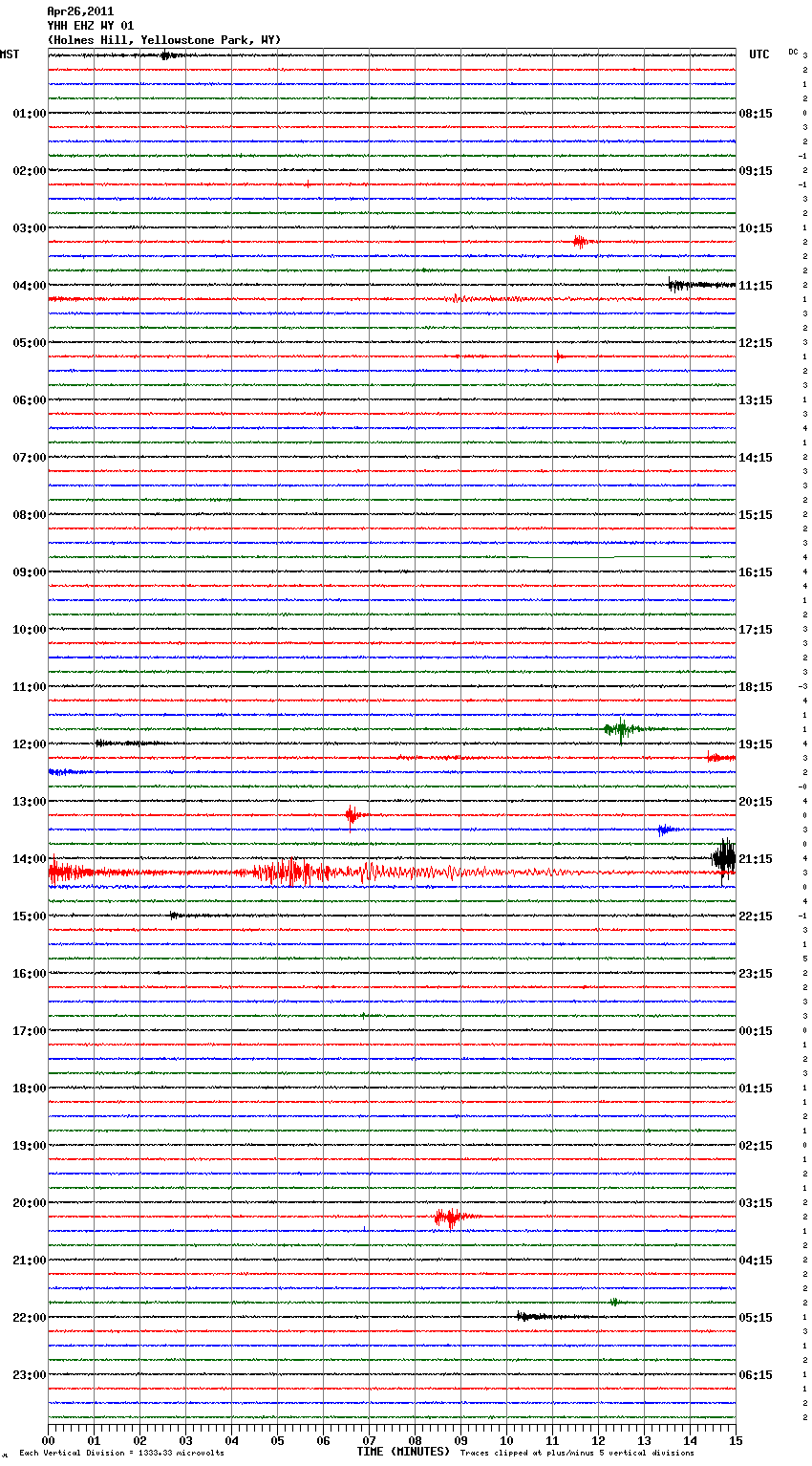
Task: Click the vertical division microvolts scale note
Action: [x=121, y=1453]
